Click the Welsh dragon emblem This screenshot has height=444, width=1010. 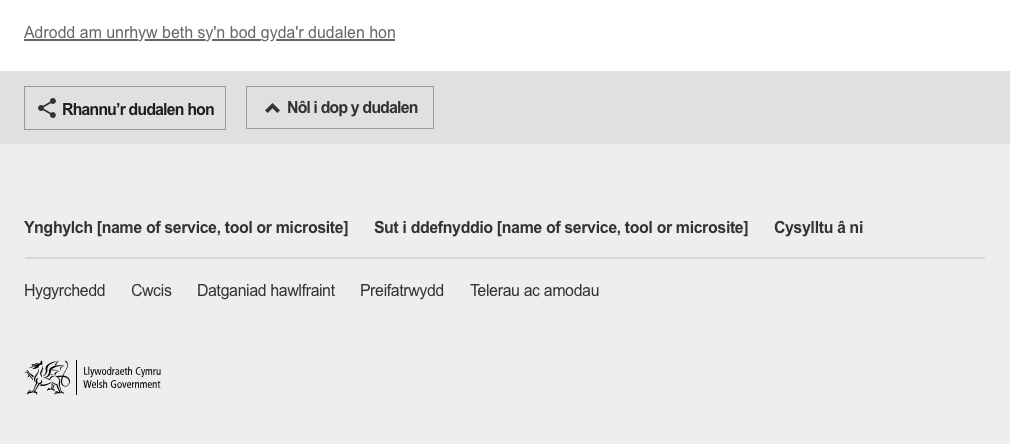pos(47,377)
